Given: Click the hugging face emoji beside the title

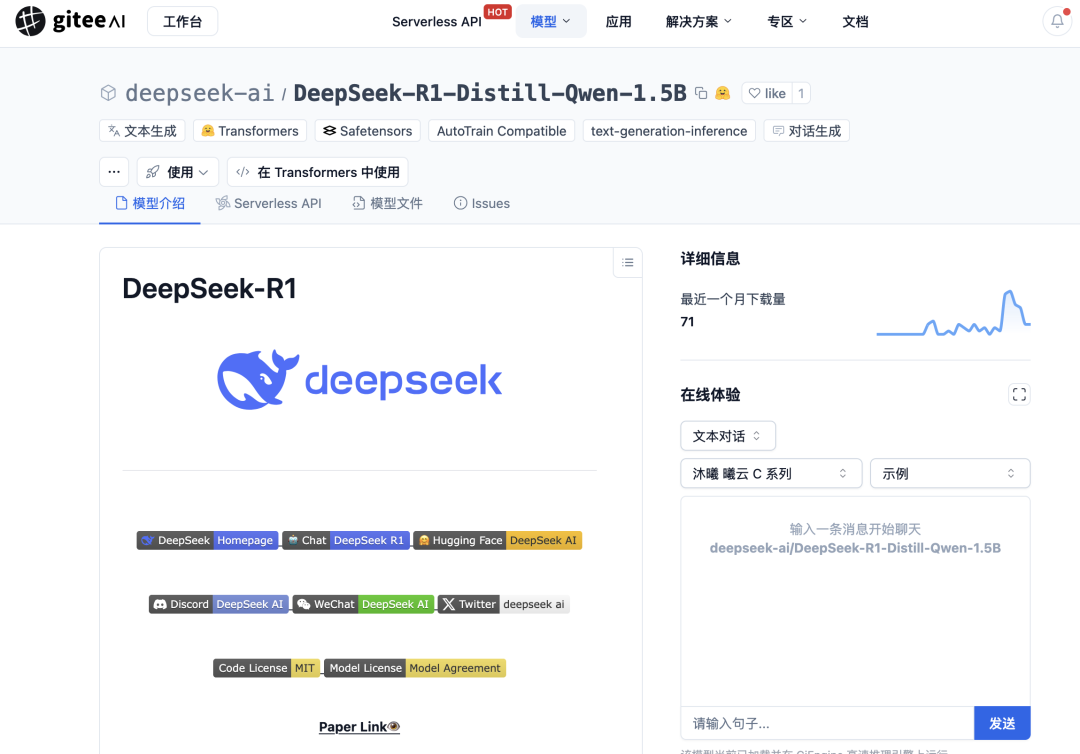Looking at the screenshot, I should (x=722, y=93).
